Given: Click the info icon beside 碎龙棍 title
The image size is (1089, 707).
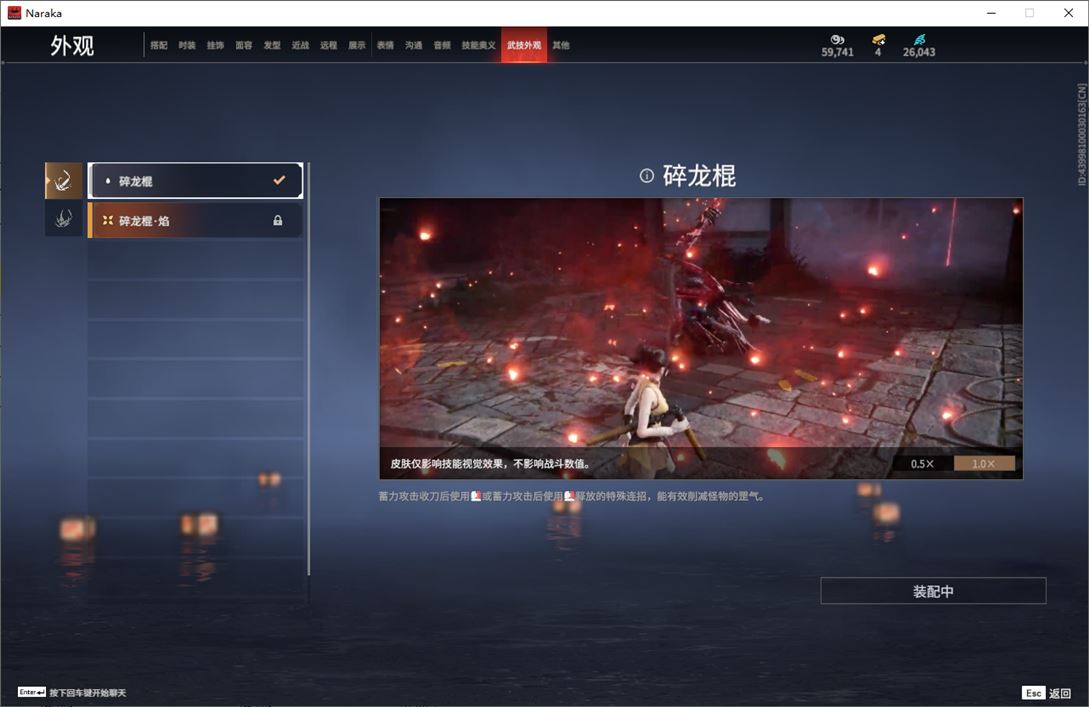Looking at the screenshot, I should tap(647, 176).
